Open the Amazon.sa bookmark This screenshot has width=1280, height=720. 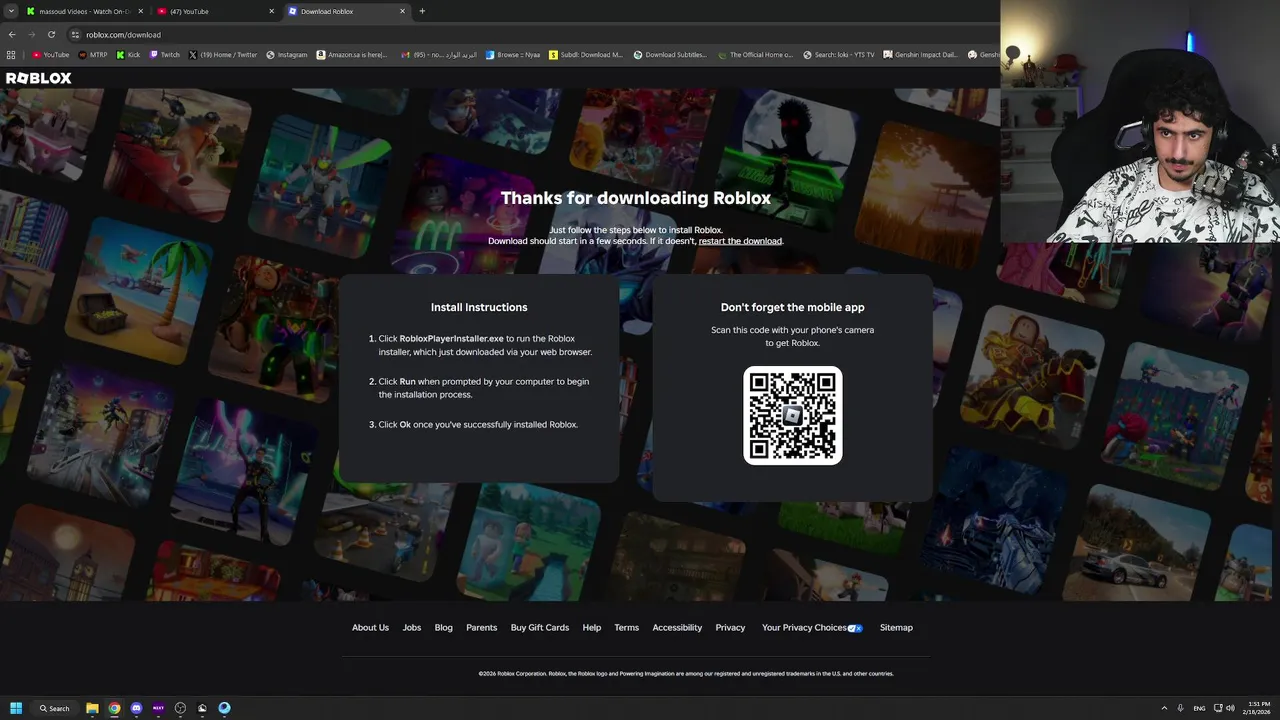tap(351, 55)
